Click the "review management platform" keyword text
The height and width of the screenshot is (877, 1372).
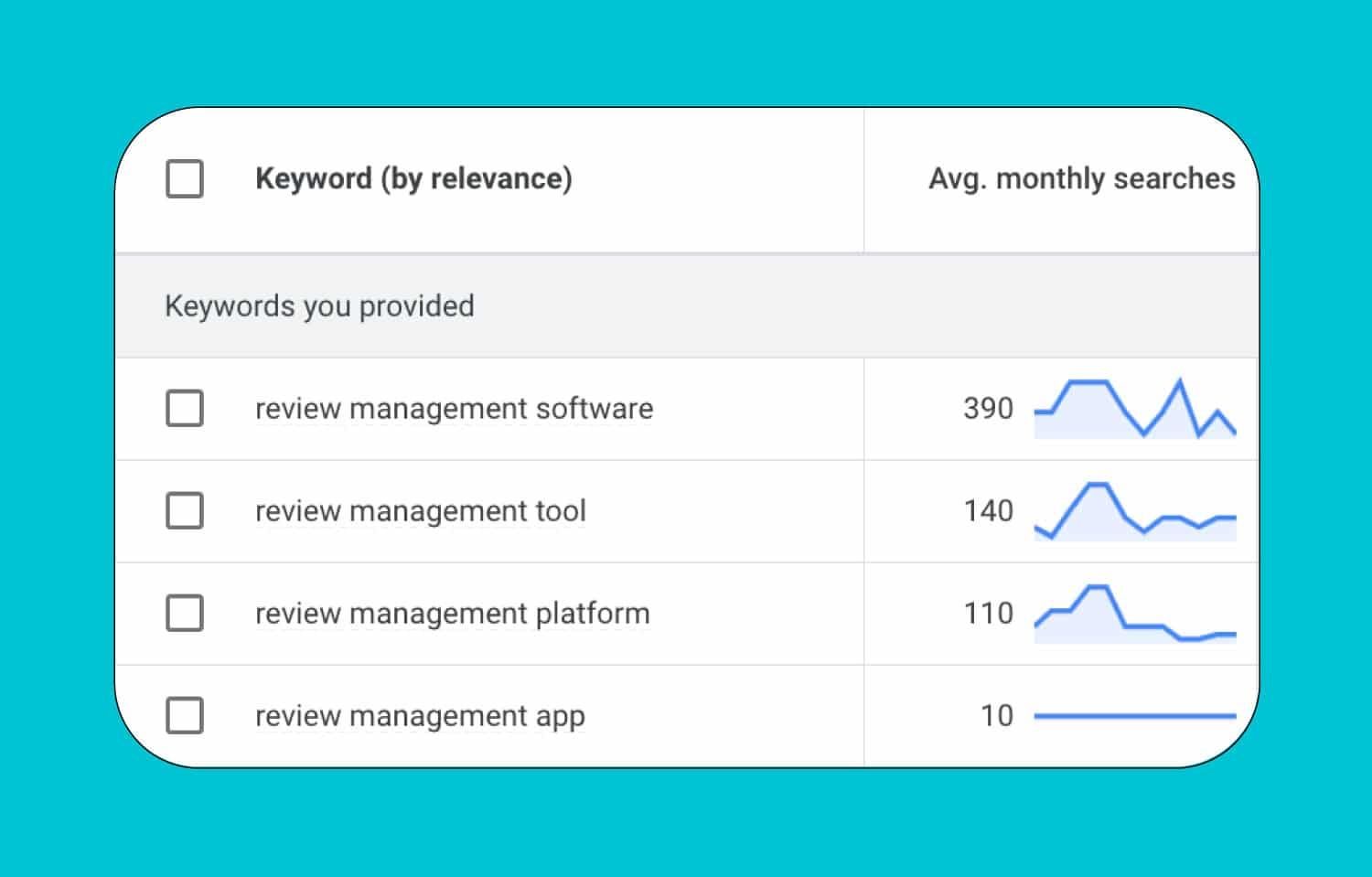452,613
